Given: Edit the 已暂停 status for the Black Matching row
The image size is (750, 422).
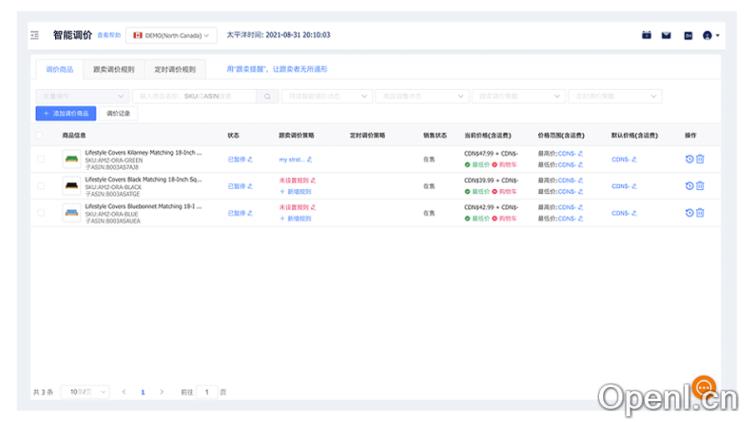Looking at the screenshot, I should pyautogui.click(x=250, y=186).
